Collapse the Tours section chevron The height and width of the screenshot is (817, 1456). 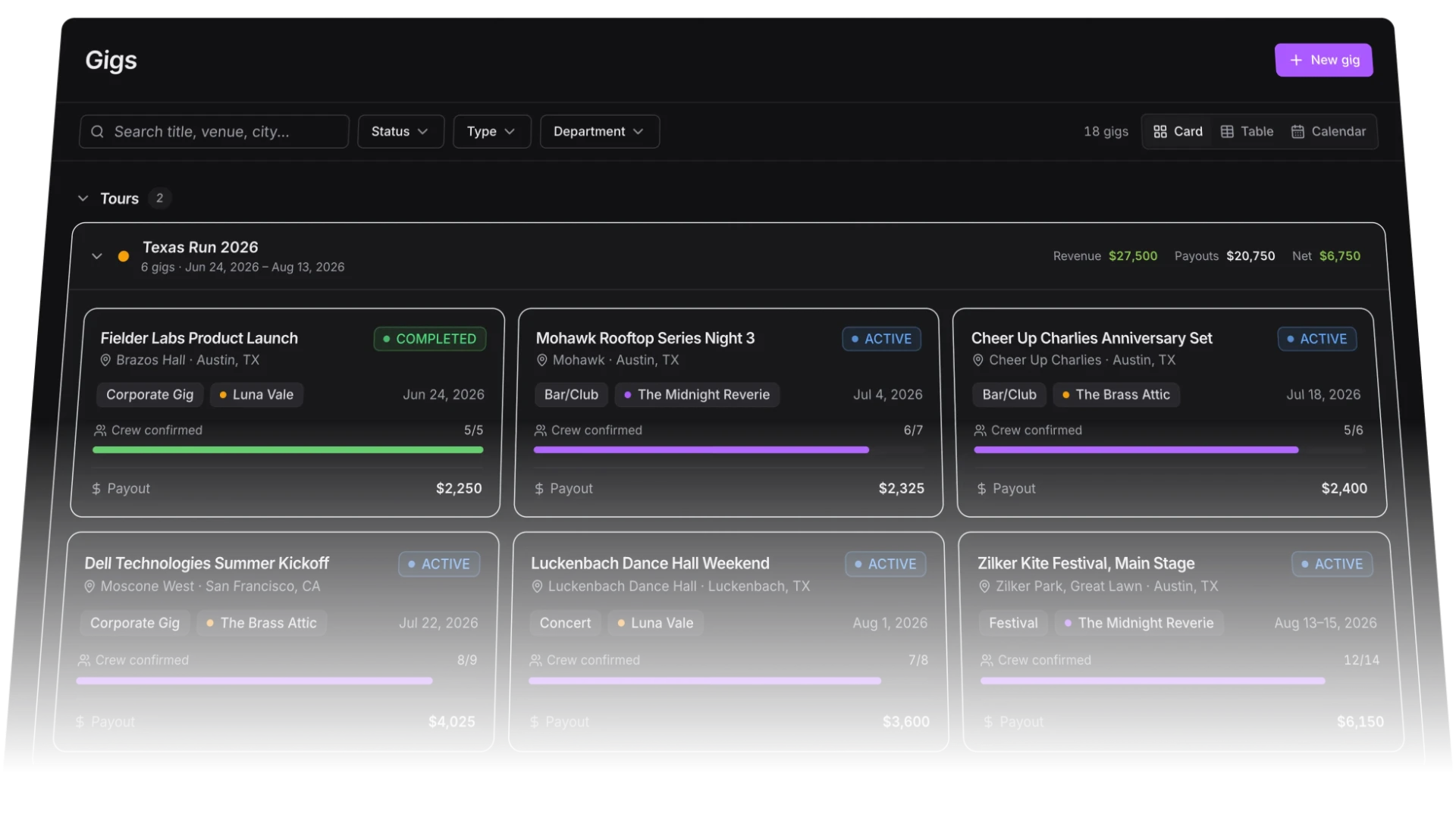pos(83,198)
